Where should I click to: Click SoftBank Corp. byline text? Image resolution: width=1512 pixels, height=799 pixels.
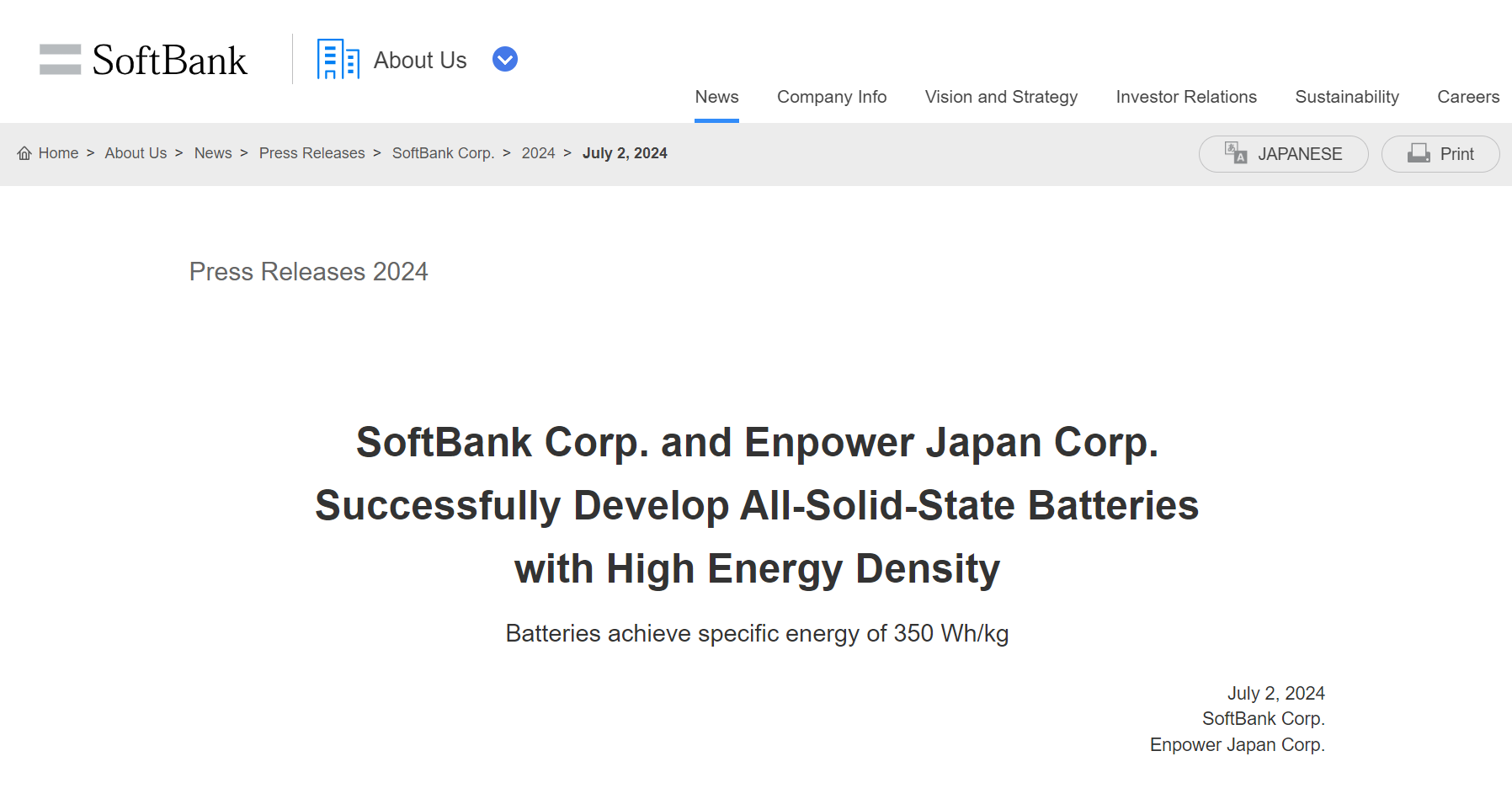point(1263,718)
